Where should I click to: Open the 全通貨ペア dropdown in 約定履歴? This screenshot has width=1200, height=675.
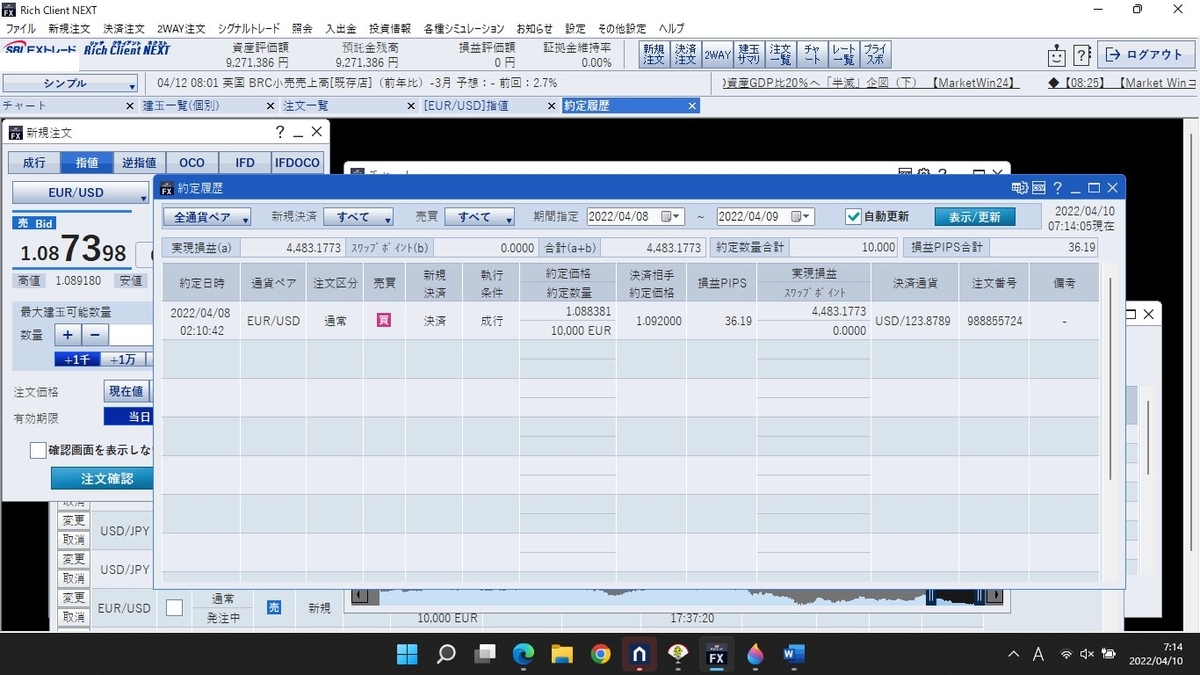(x=208, y=217)
